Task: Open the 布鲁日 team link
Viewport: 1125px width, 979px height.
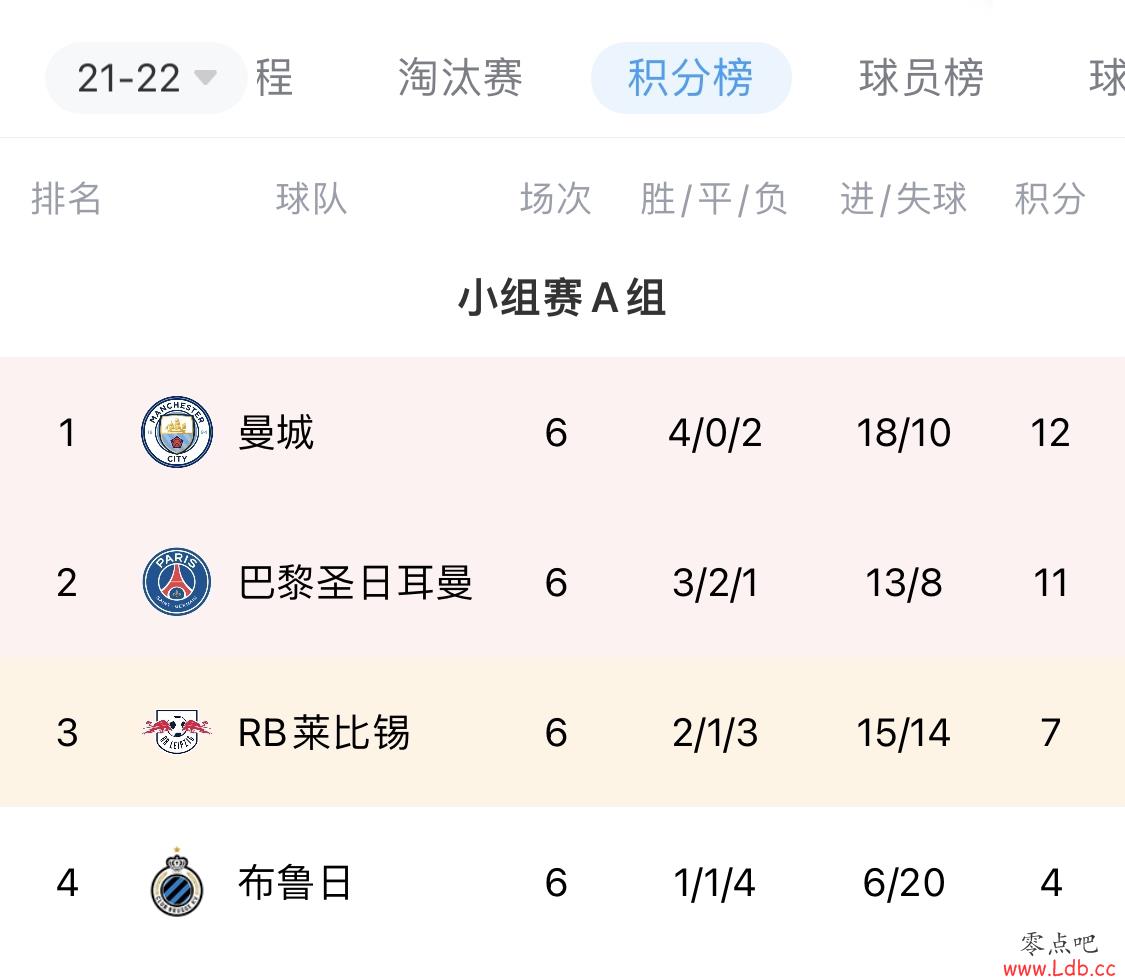Action: tap(295, 882)
